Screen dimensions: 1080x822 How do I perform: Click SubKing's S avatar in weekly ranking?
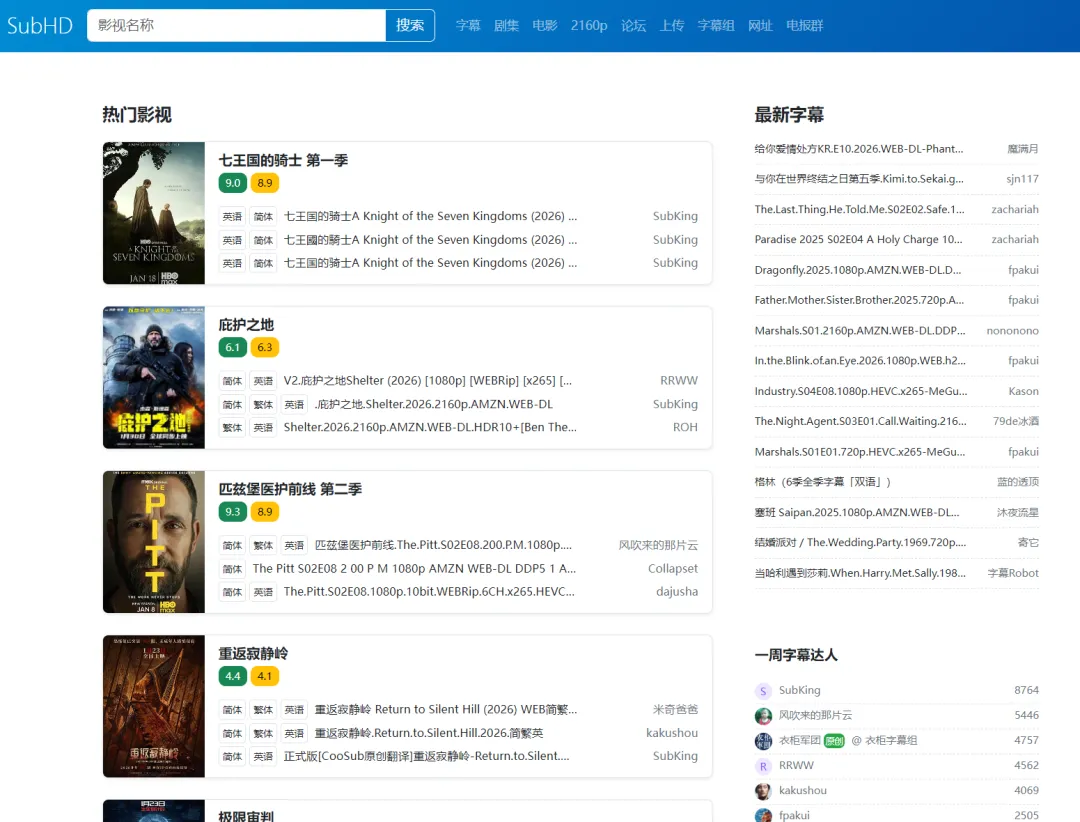click(763, 691)
